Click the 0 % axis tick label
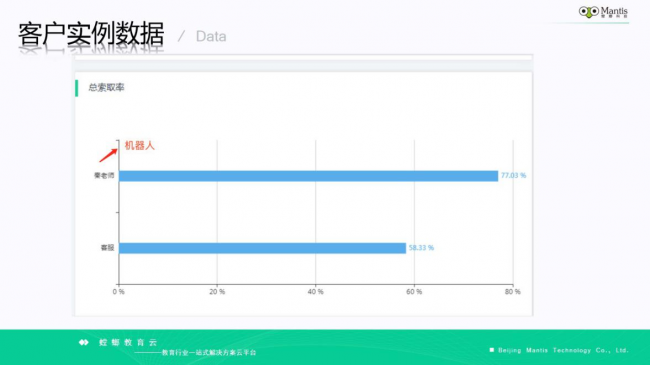The height and width of the screenshot is (365, 650). point(119,292)
